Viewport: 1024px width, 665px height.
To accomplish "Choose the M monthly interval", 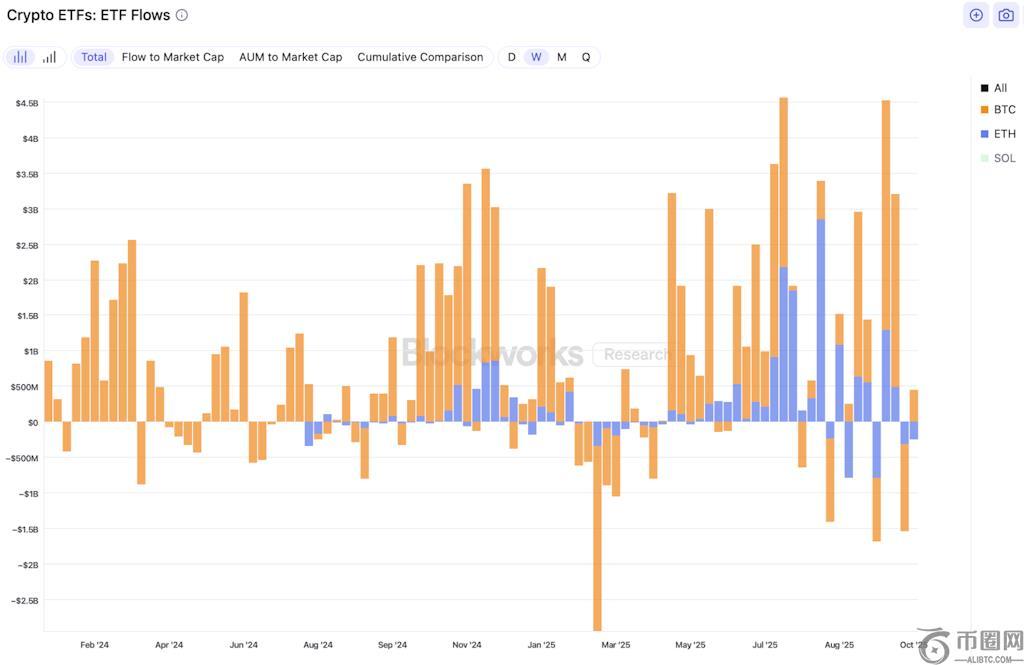I will (x=561, y=57).
